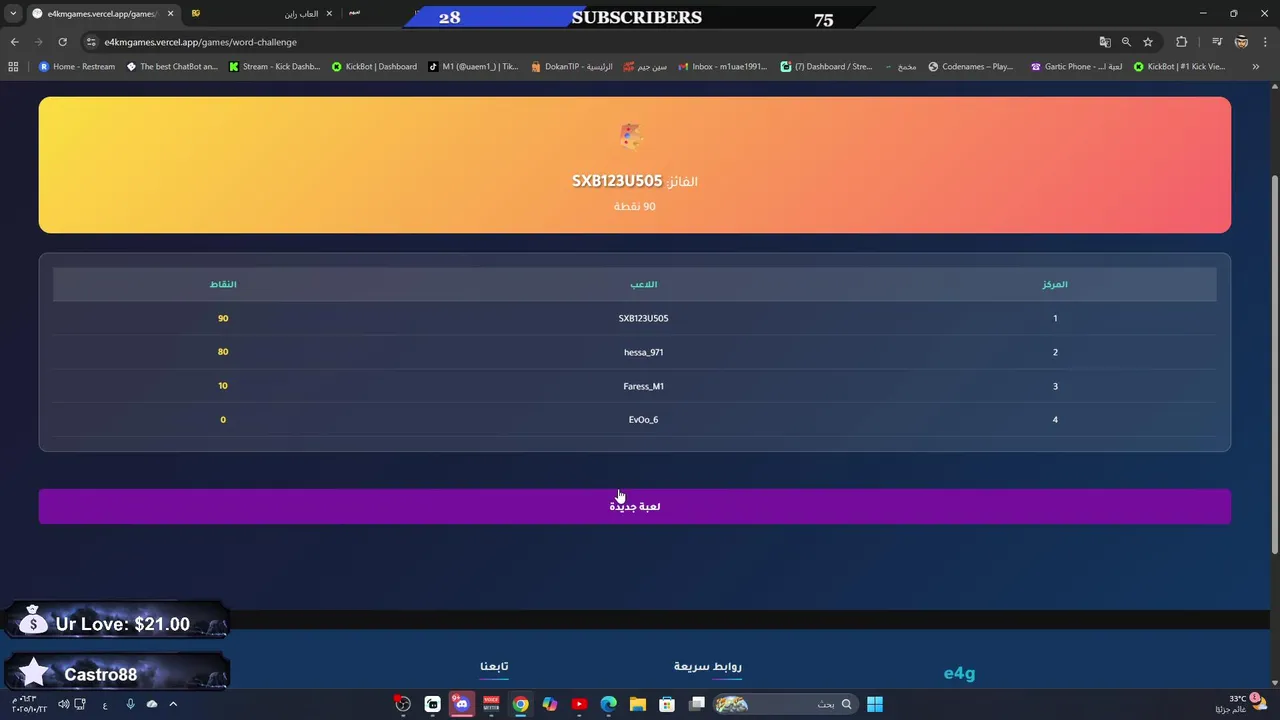Open DokanTIP bookmark
Screen dimensions: 1280x720
click(x=572, y=67)
